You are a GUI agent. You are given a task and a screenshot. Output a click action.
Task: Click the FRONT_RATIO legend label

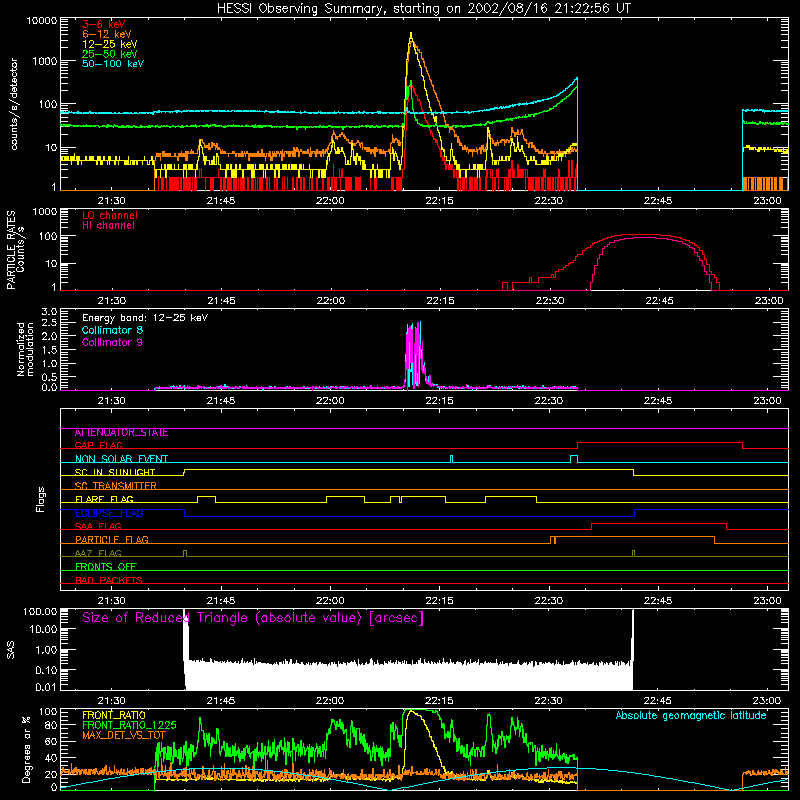coord(114,715)
